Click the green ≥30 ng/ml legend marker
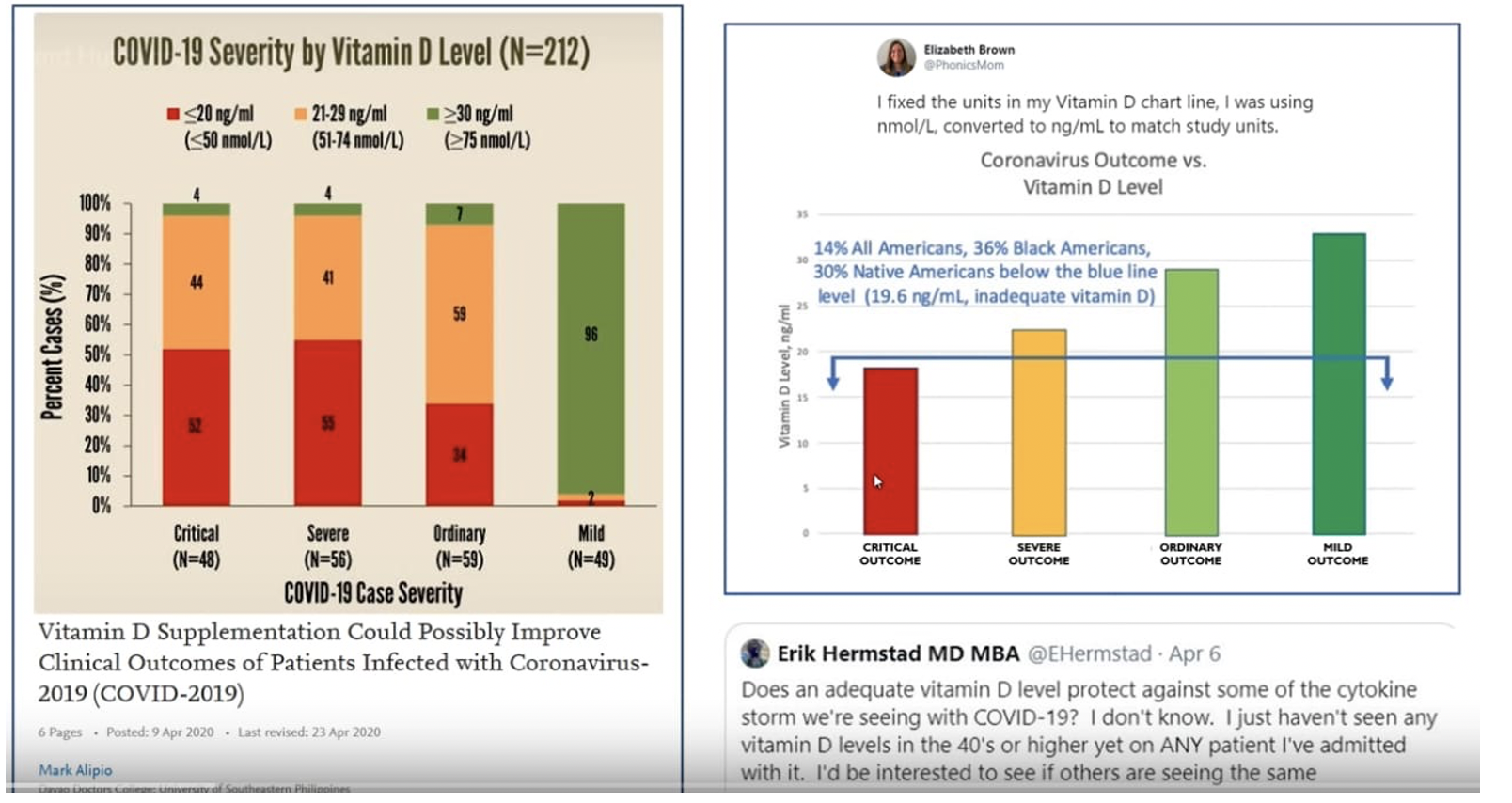This screenshot has width=1512, height=803. coord(433,115)
